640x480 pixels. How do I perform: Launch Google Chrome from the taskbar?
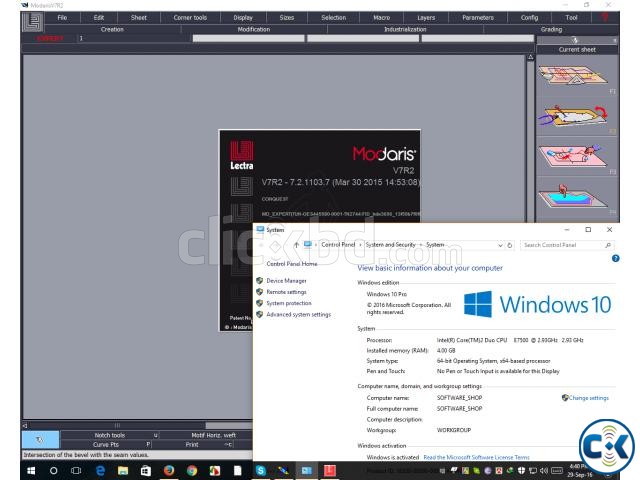tap(192, 470)
